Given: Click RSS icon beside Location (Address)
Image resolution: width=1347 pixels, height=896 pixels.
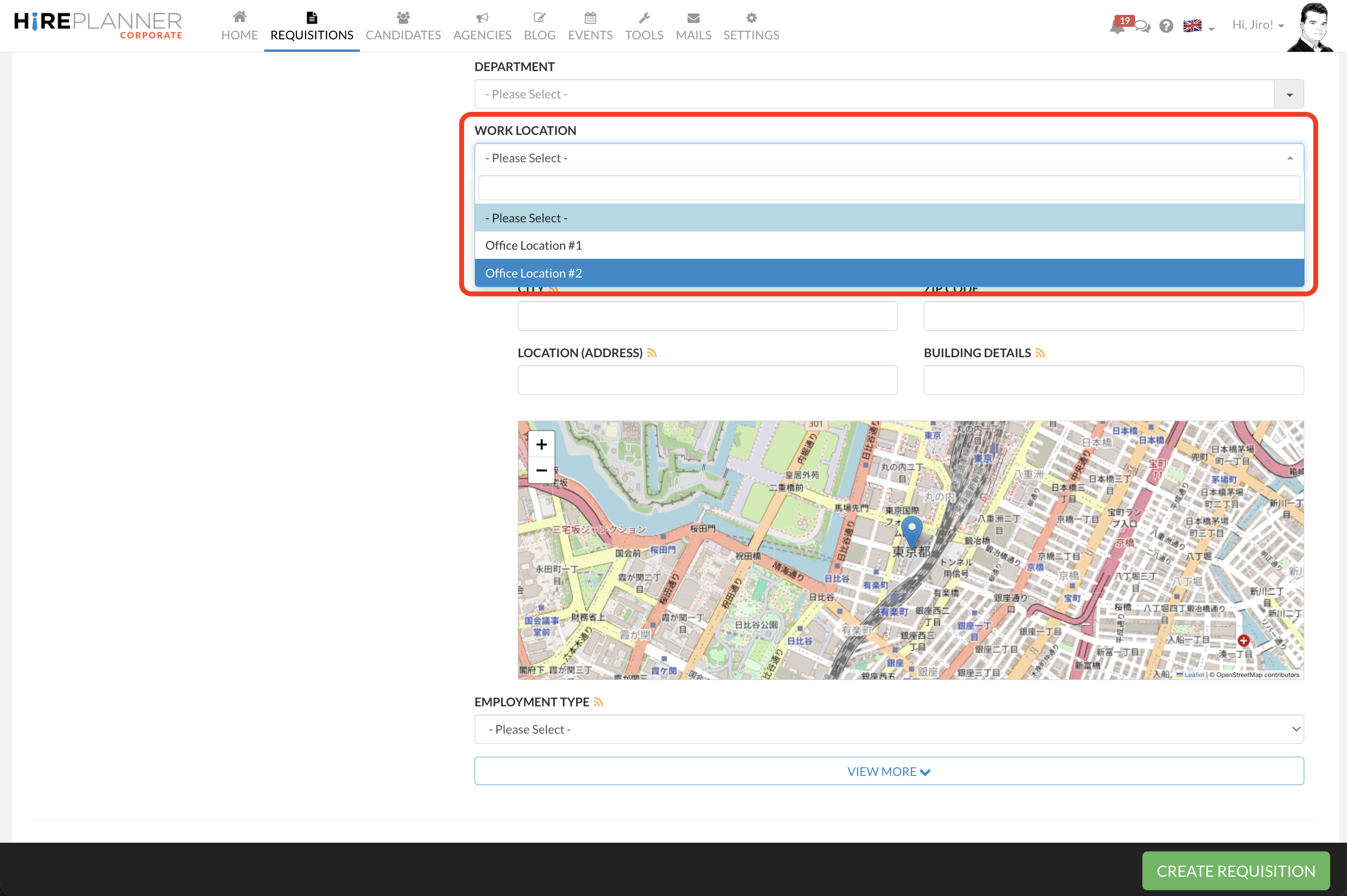Looking at the screenshot, I should pyautogui.click(x=652, y=353).
